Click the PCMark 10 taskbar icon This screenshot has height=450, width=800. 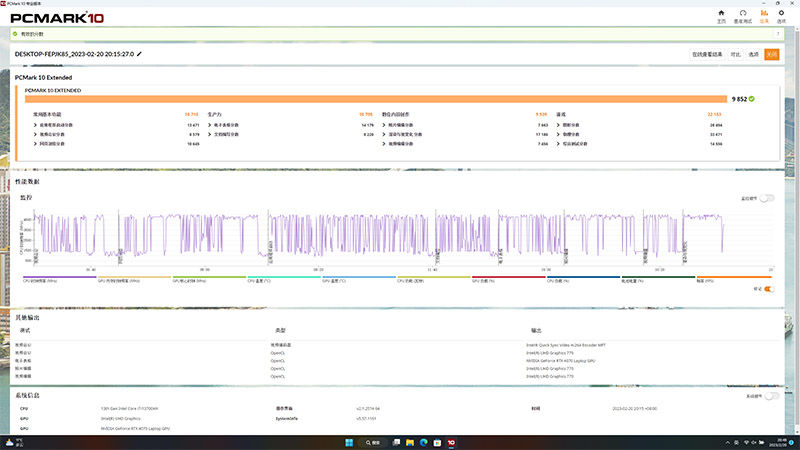pos(451,442)
